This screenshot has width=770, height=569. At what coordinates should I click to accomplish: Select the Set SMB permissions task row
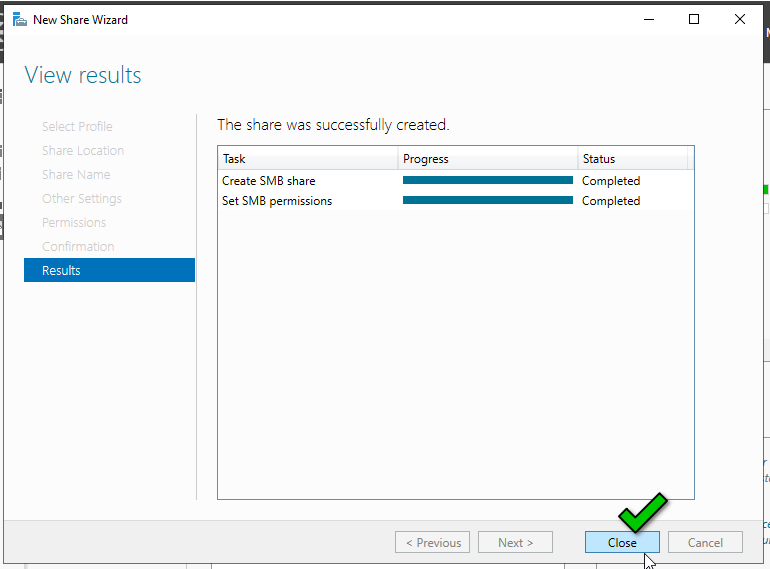[277, 201]
